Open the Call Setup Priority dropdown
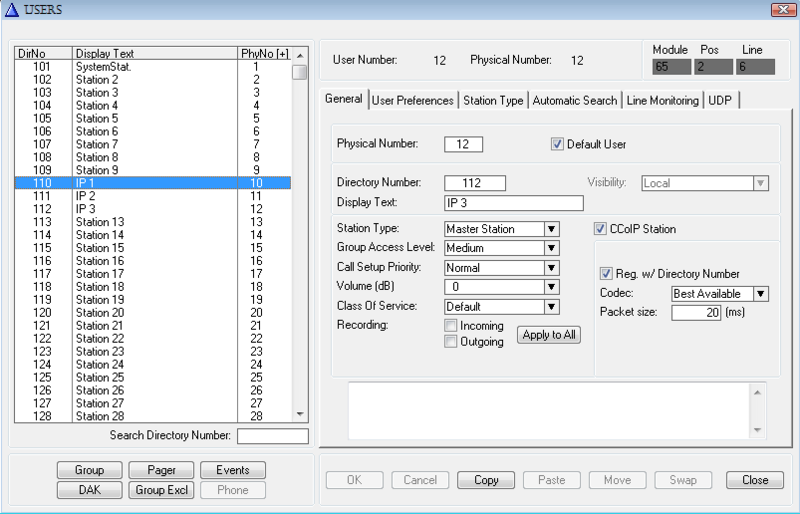The height and width of the screenshot is (514, 800). (x=551, y=268)
